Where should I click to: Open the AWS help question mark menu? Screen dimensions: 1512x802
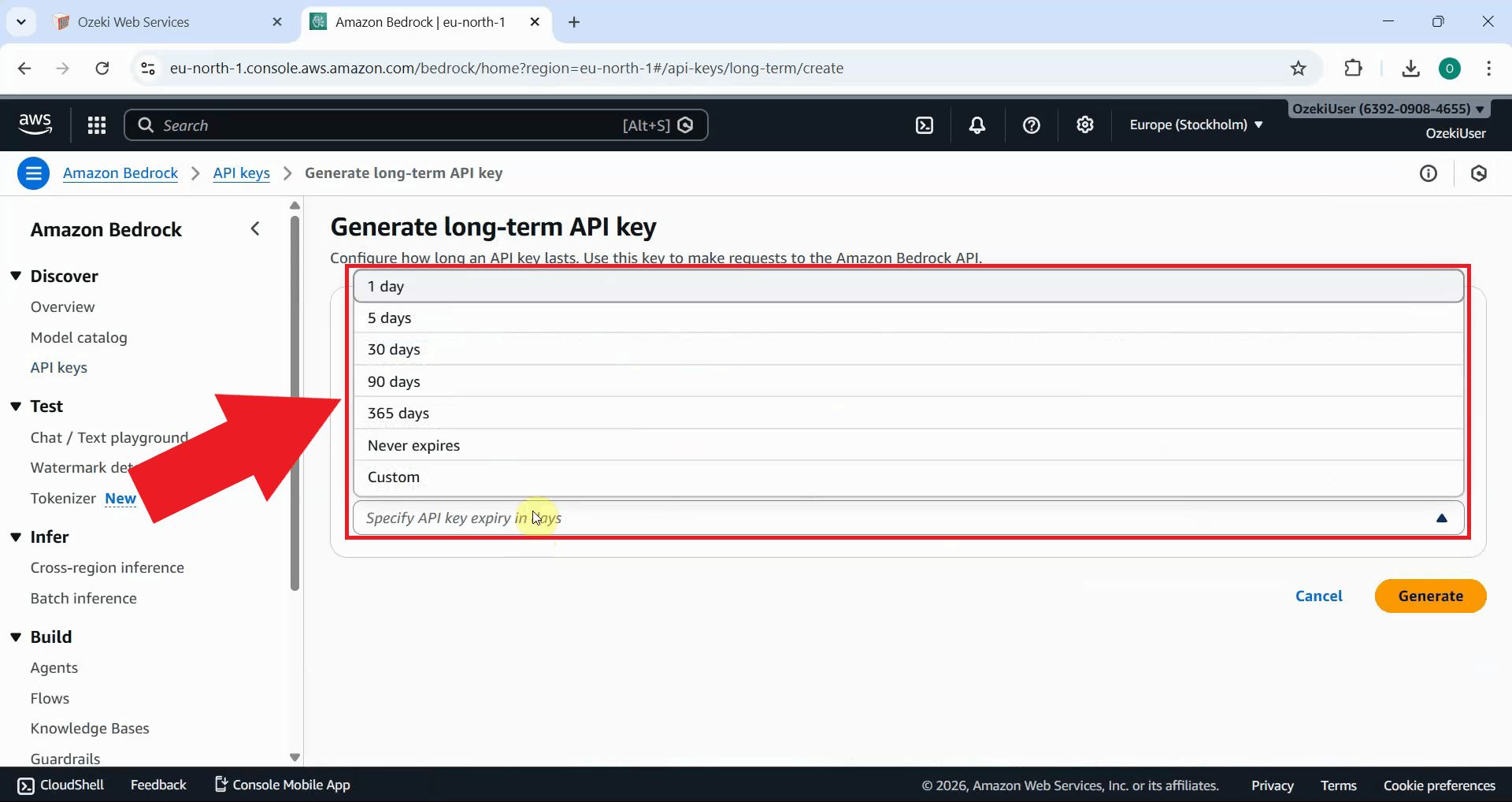[1031, 125]
